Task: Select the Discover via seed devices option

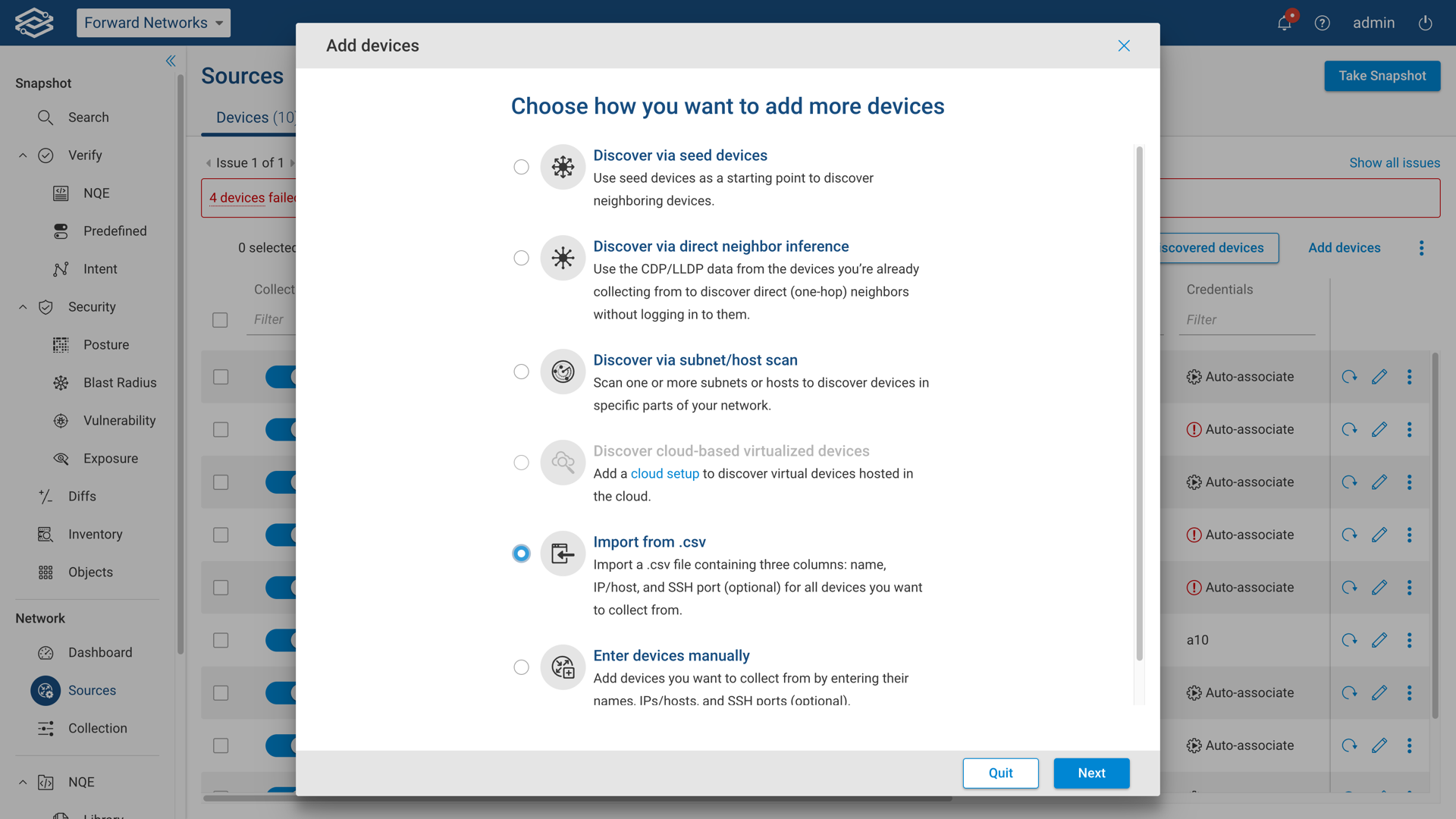Action: (x=521, y=167)
